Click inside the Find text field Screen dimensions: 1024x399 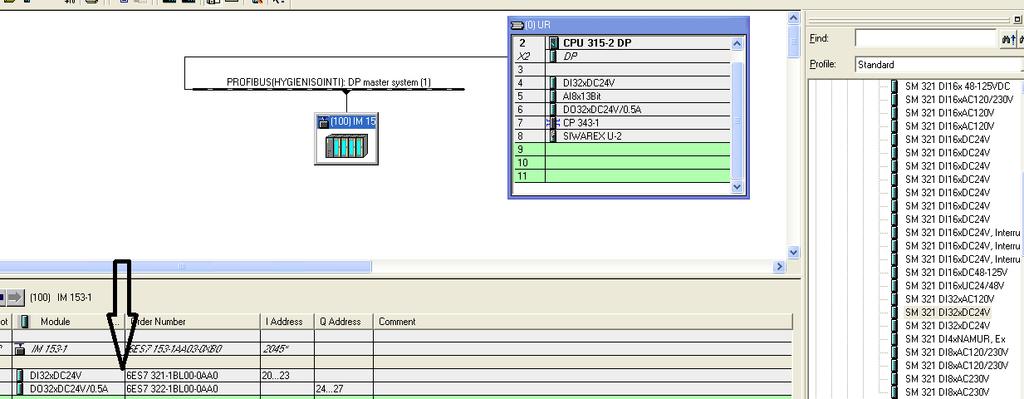pos(926,39)
